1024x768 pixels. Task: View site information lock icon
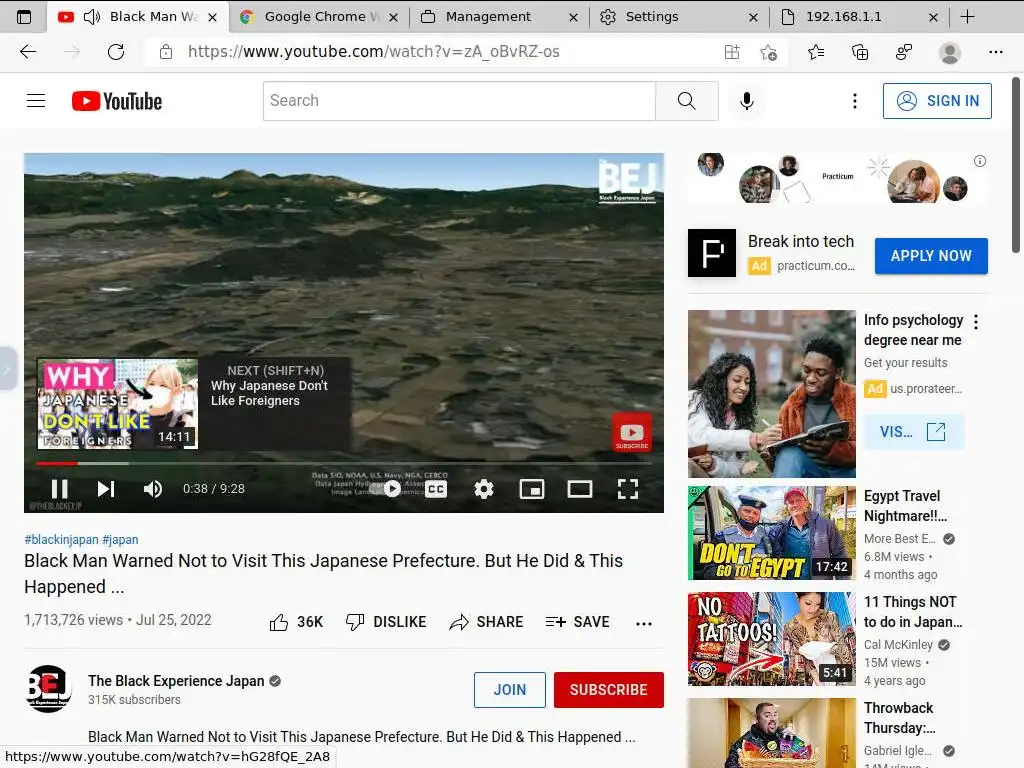[x=166, y=52]
